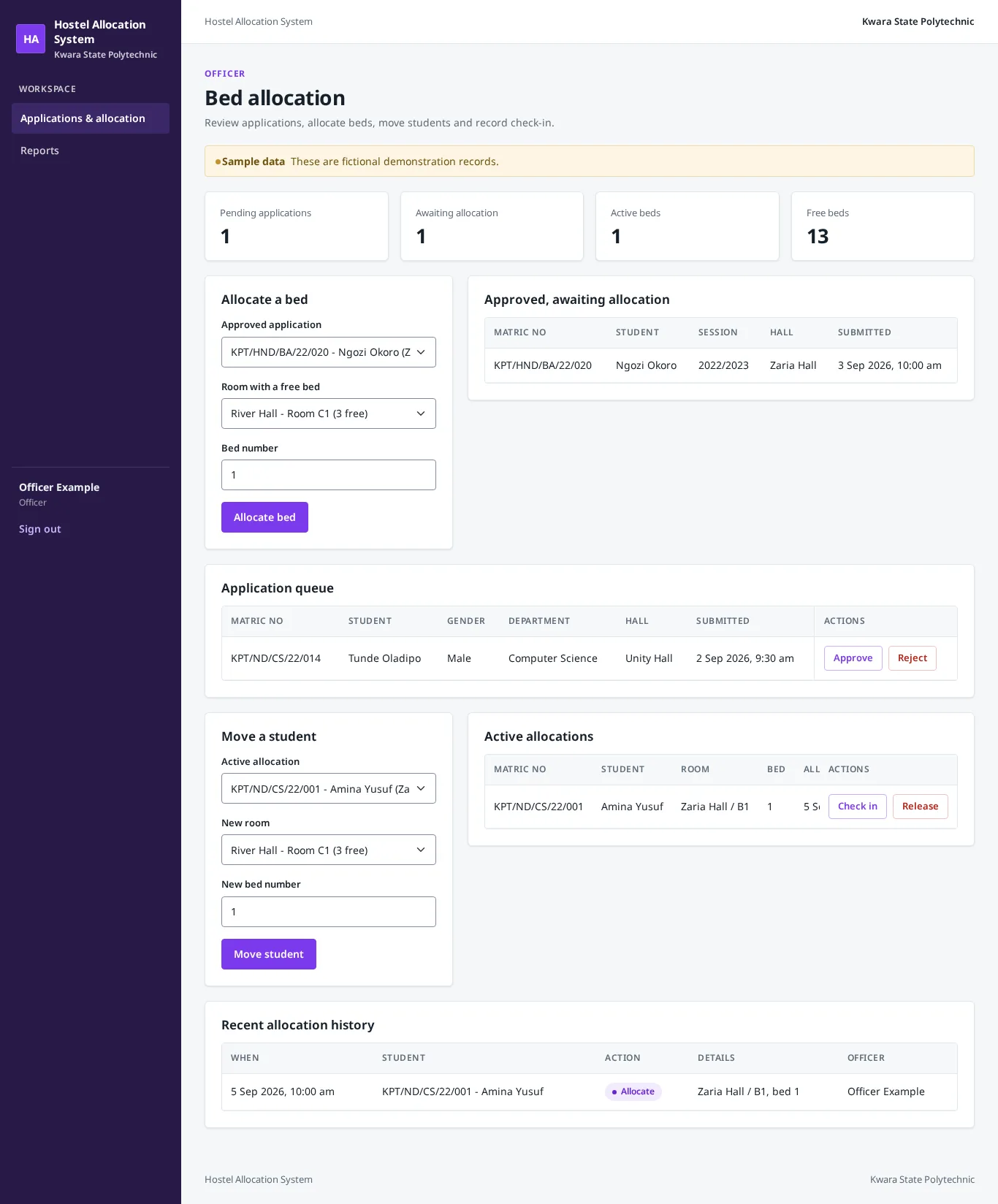Click Ngozi Okoro in awaiting allocation table
998x1204 pixels.
(x=647, y=365)
